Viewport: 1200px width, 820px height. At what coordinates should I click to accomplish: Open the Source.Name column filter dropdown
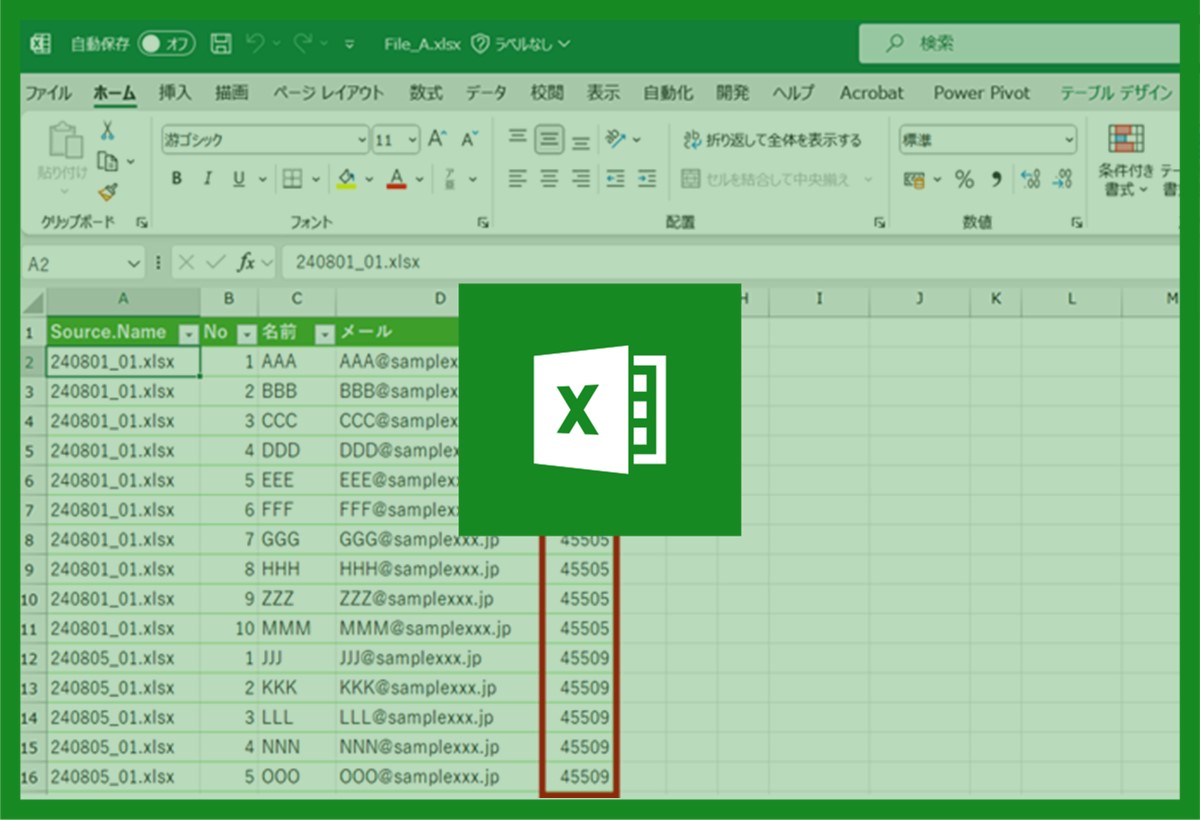click(x=187, y=333)
